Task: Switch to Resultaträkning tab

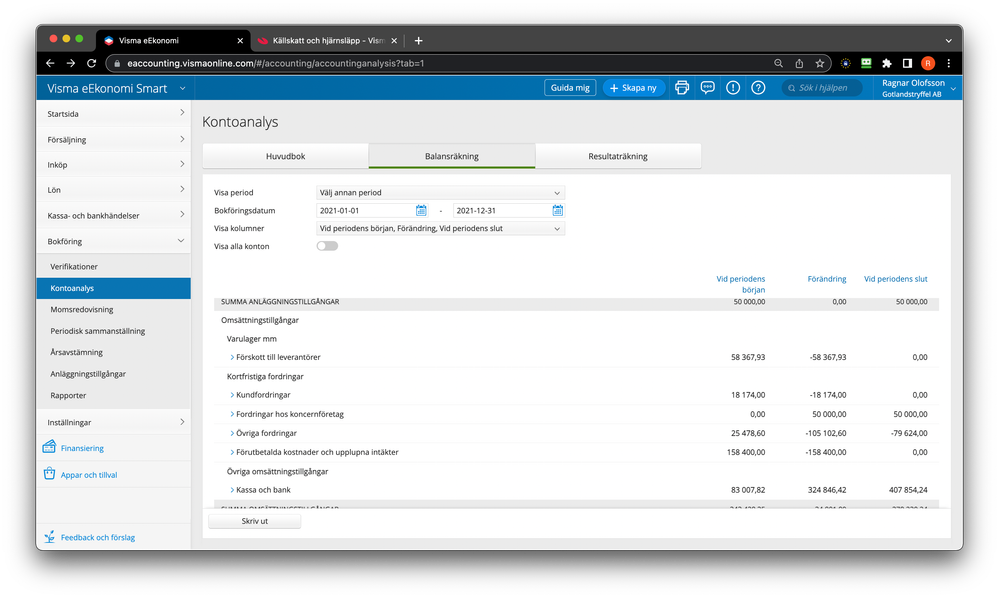Action: [618, 156]
